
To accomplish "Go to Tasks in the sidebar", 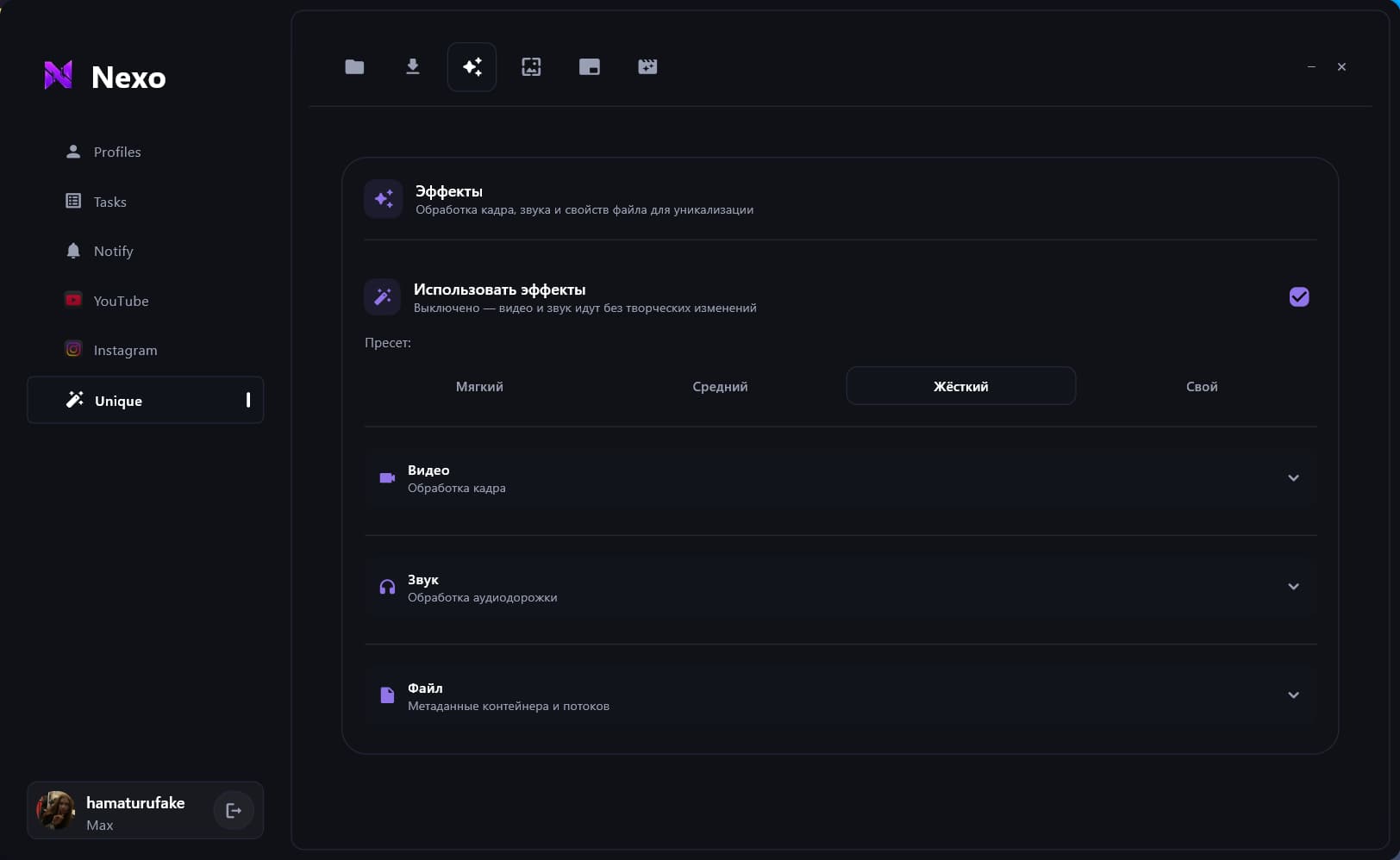I will (x=145, y=202).
